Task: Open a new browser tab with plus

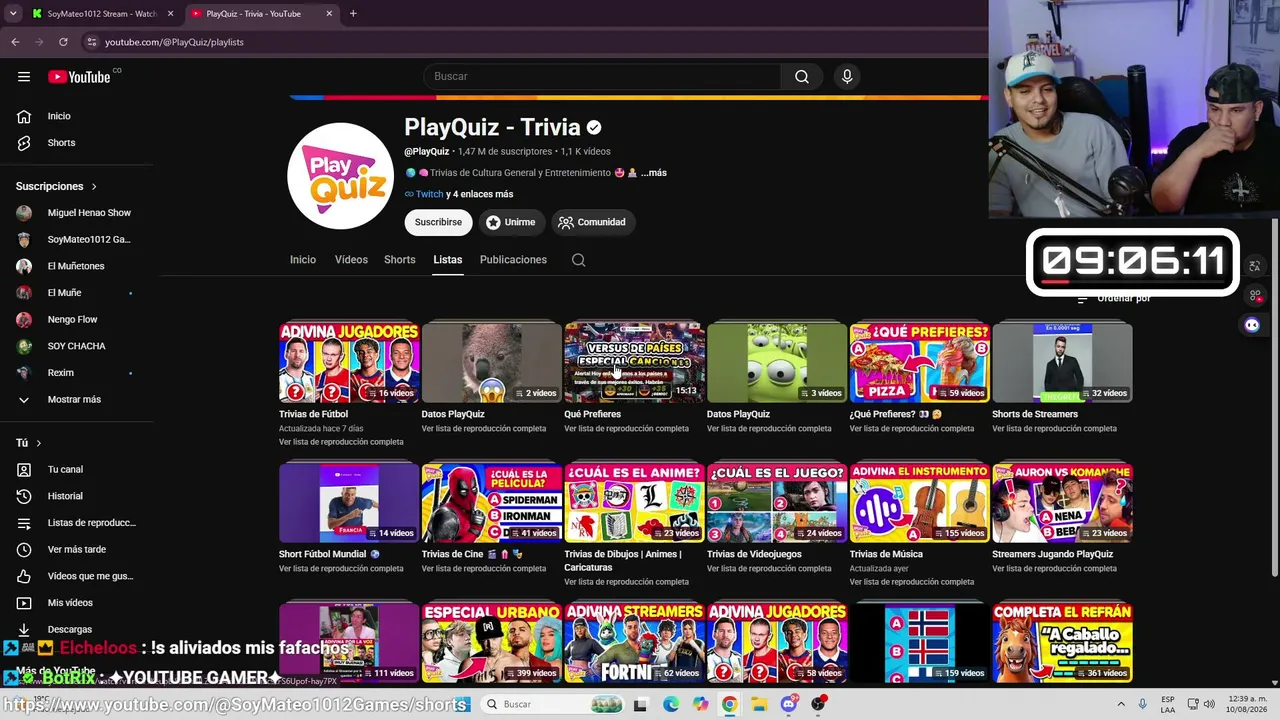Action: coord(353,14)
